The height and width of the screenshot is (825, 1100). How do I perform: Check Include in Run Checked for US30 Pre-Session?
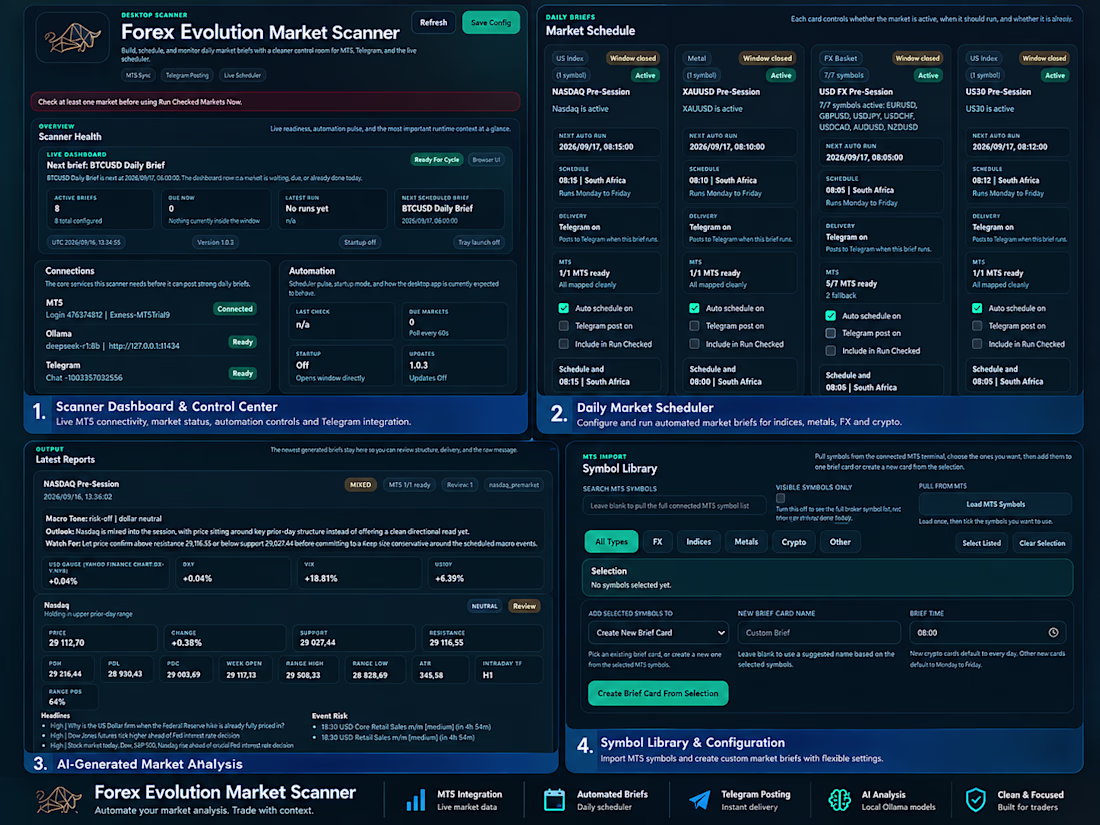click(977, 344)
